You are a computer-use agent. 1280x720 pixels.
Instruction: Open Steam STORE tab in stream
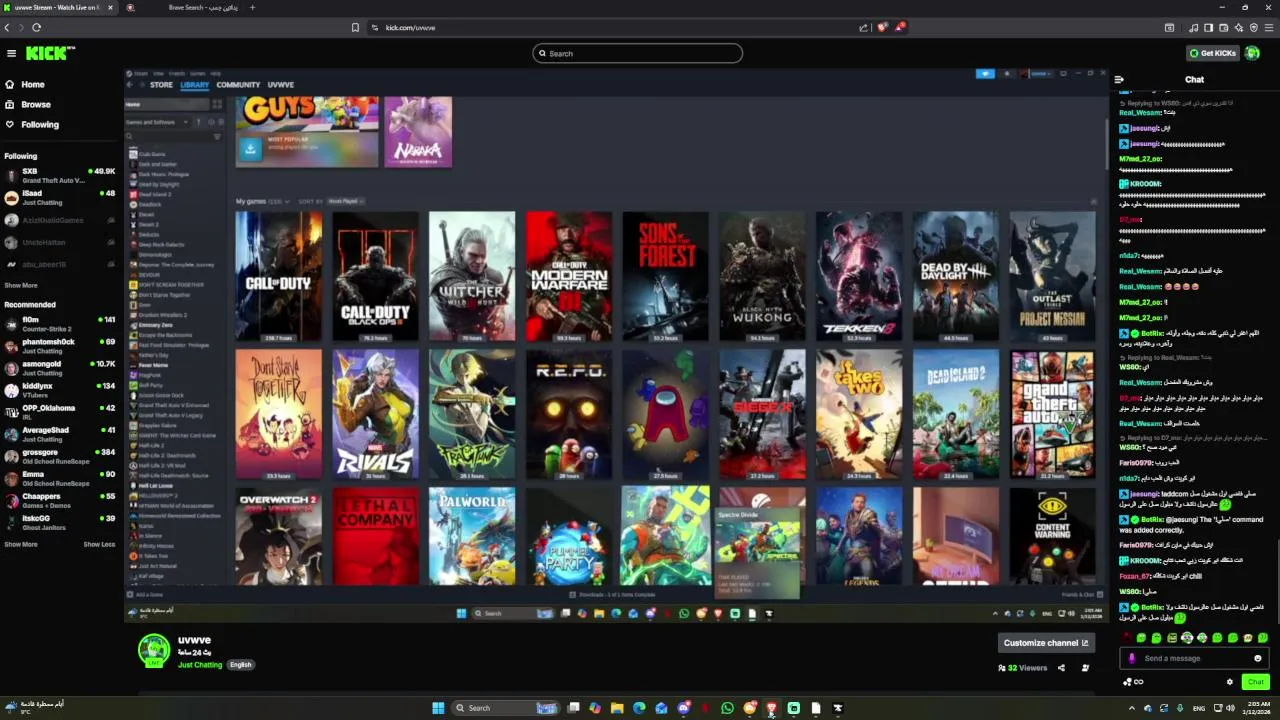tap(161, 85)
